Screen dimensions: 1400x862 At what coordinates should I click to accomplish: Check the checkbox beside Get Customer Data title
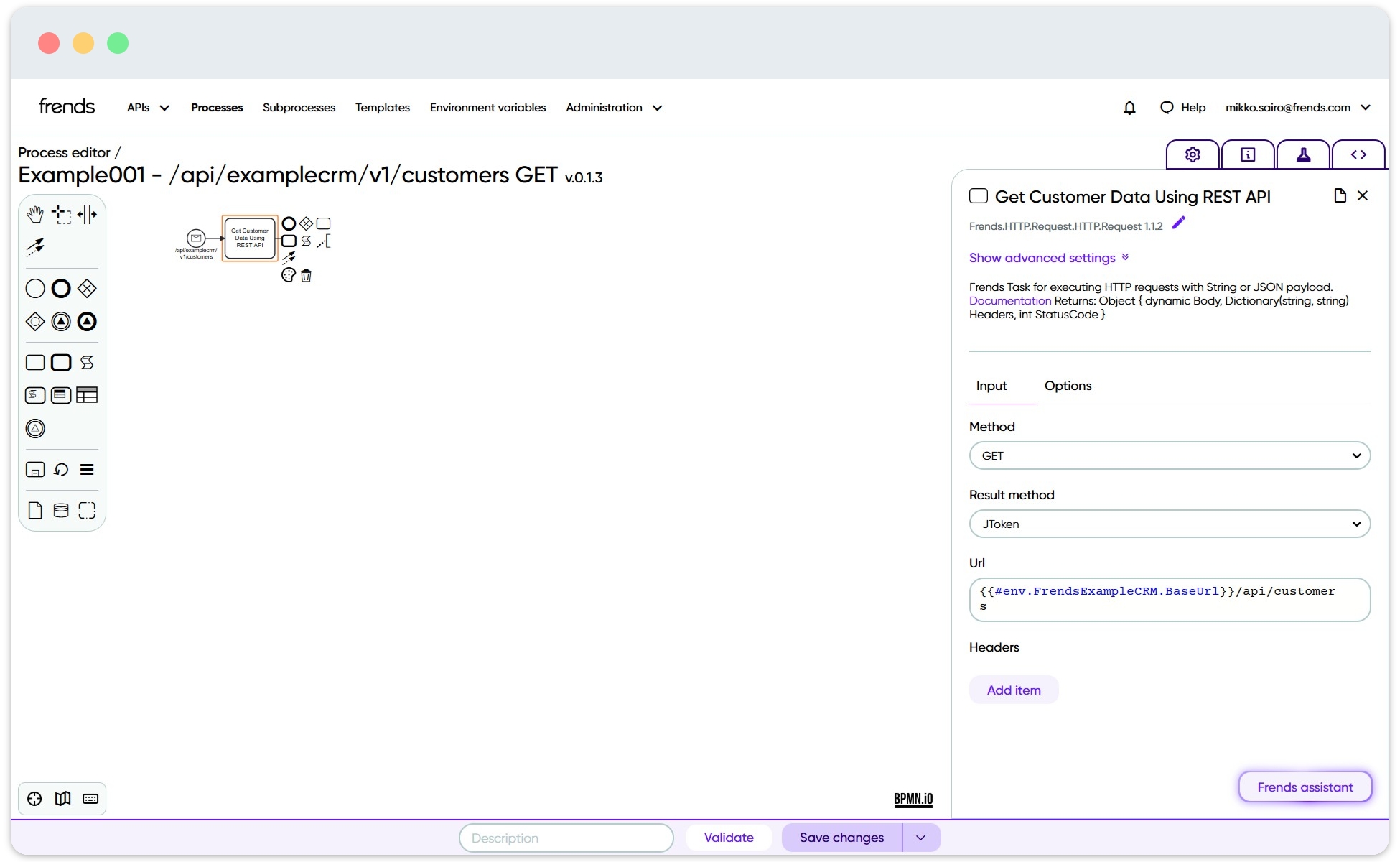[979, 195]
